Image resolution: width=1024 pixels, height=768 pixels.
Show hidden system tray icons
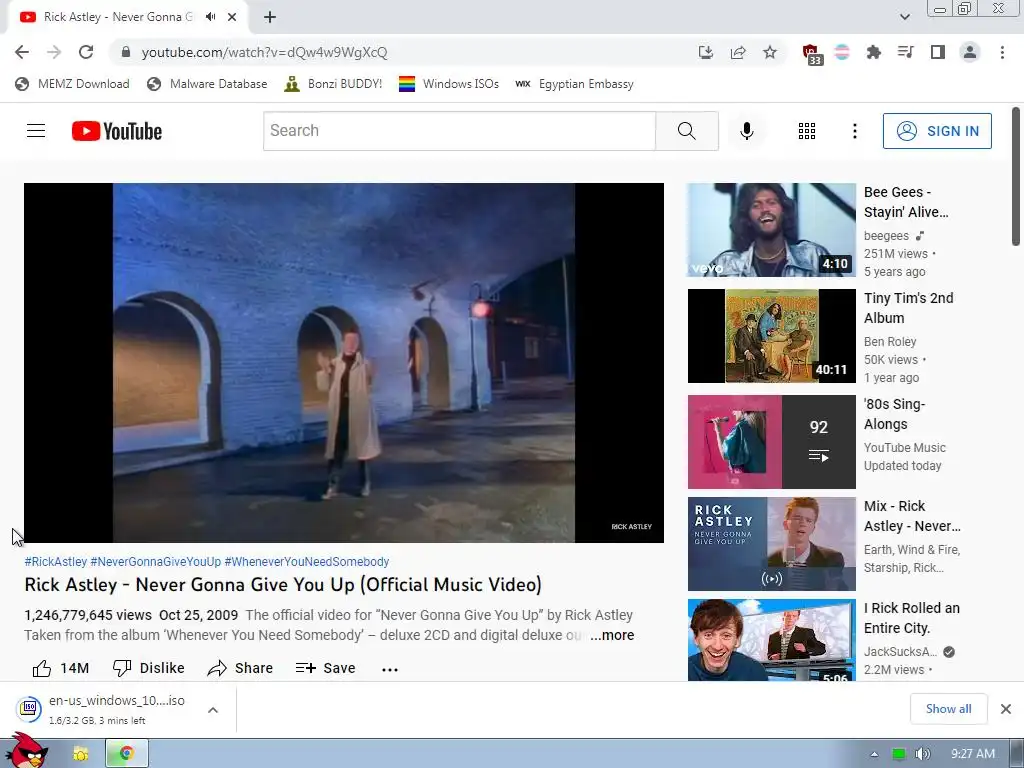tap(874, 754)
